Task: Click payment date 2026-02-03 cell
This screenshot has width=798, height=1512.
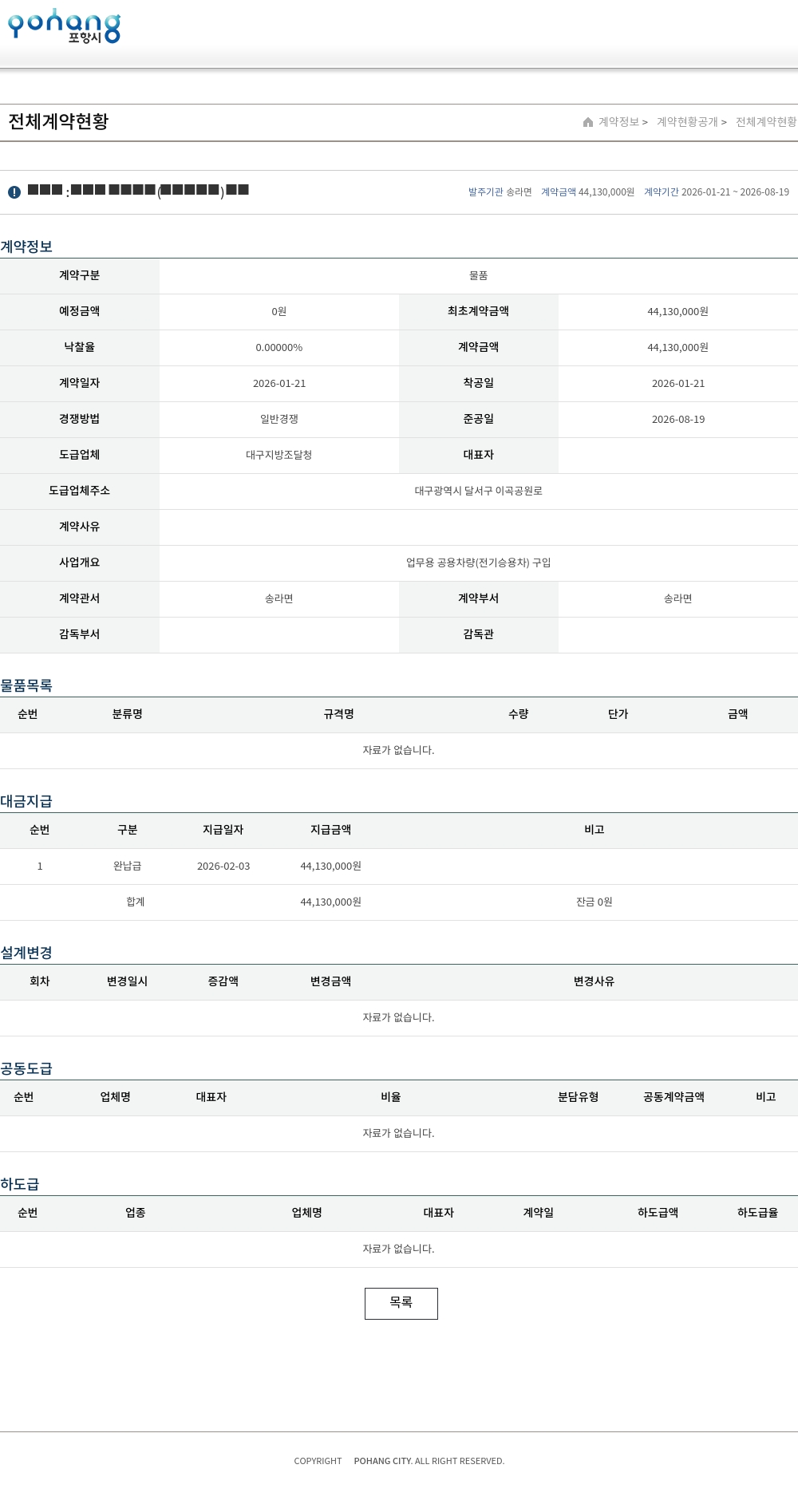Action: [223, 867]
